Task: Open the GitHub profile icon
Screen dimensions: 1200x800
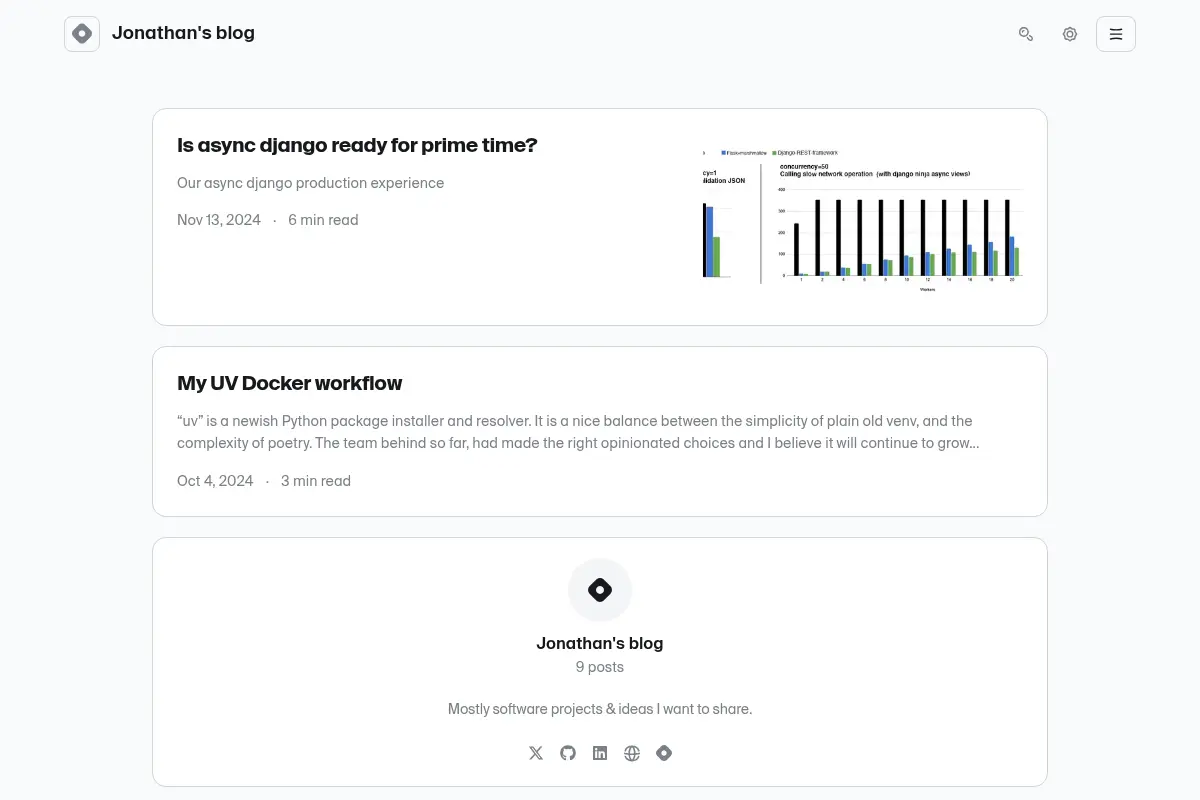Action: (568, 753)
